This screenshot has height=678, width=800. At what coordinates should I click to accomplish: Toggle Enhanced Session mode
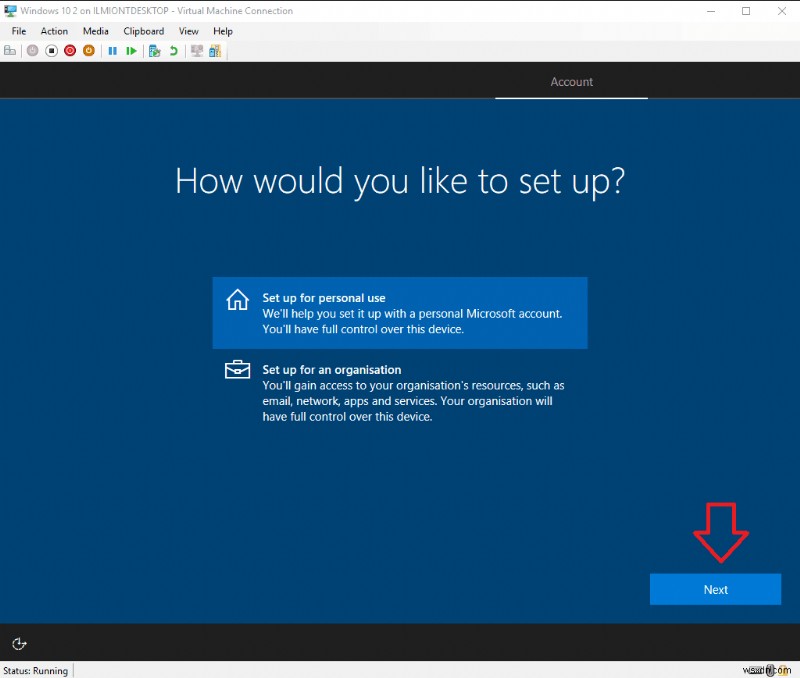point(196,50)
